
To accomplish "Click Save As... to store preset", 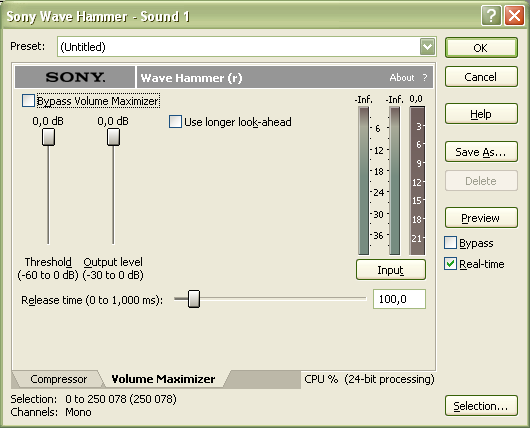I will 481,152.
